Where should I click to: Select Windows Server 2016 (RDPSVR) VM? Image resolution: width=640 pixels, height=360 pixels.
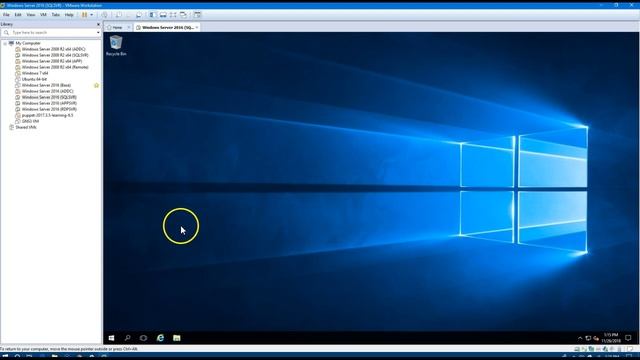(49, 109)
